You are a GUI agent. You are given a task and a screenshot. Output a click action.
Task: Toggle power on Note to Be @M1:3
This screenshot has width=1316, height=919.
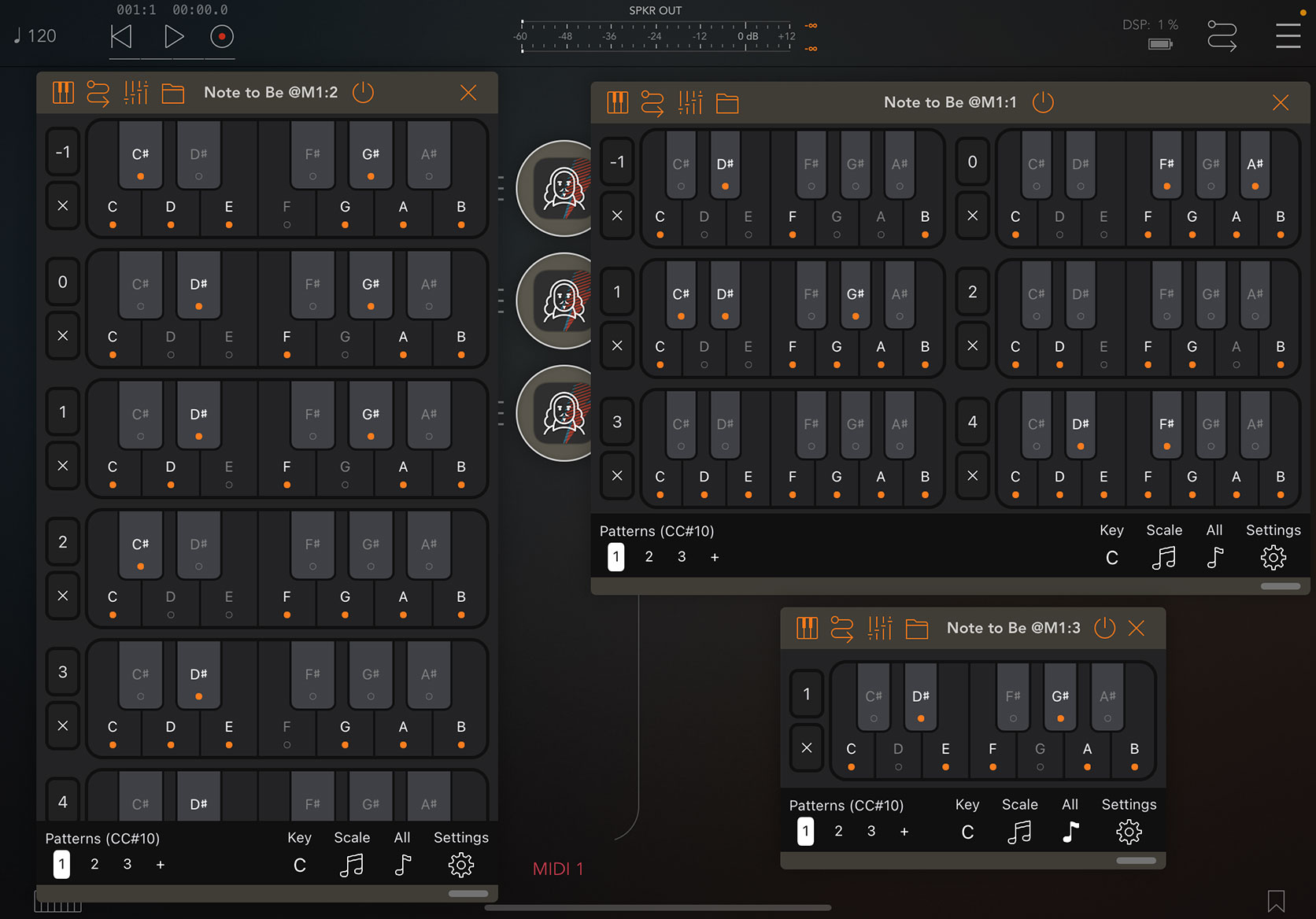tap(1104, 628)
